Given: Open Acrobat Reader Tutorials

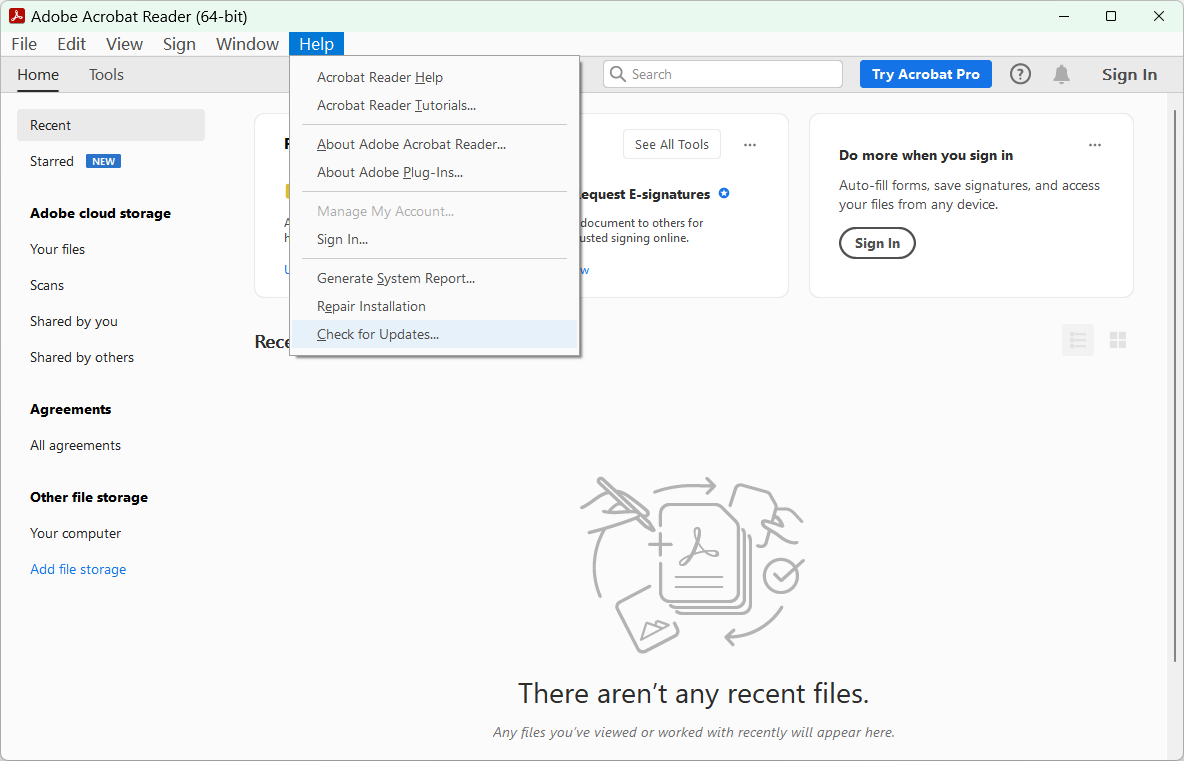Looking at the screenshot, I should pyautogui.click(x=396, y=105).
